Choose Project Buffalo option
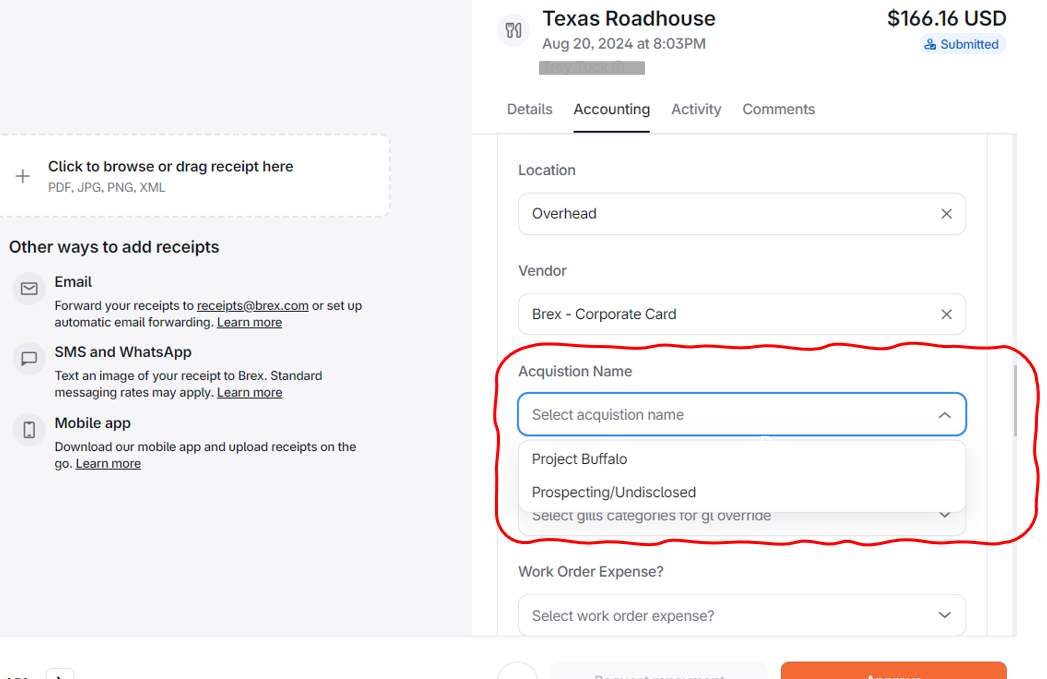The width and height of the screenshot is (1047, 679). coord(742,459)
